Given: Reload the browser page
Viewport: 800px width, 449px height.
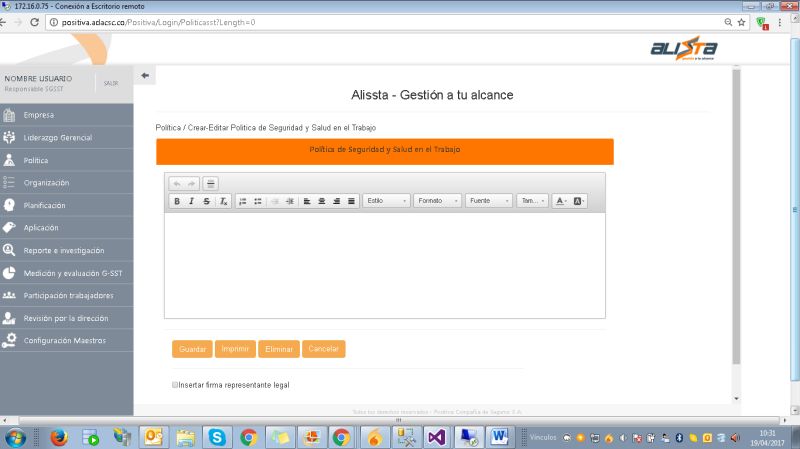Looking at the screenshot, I should click(x=35, y=22).
